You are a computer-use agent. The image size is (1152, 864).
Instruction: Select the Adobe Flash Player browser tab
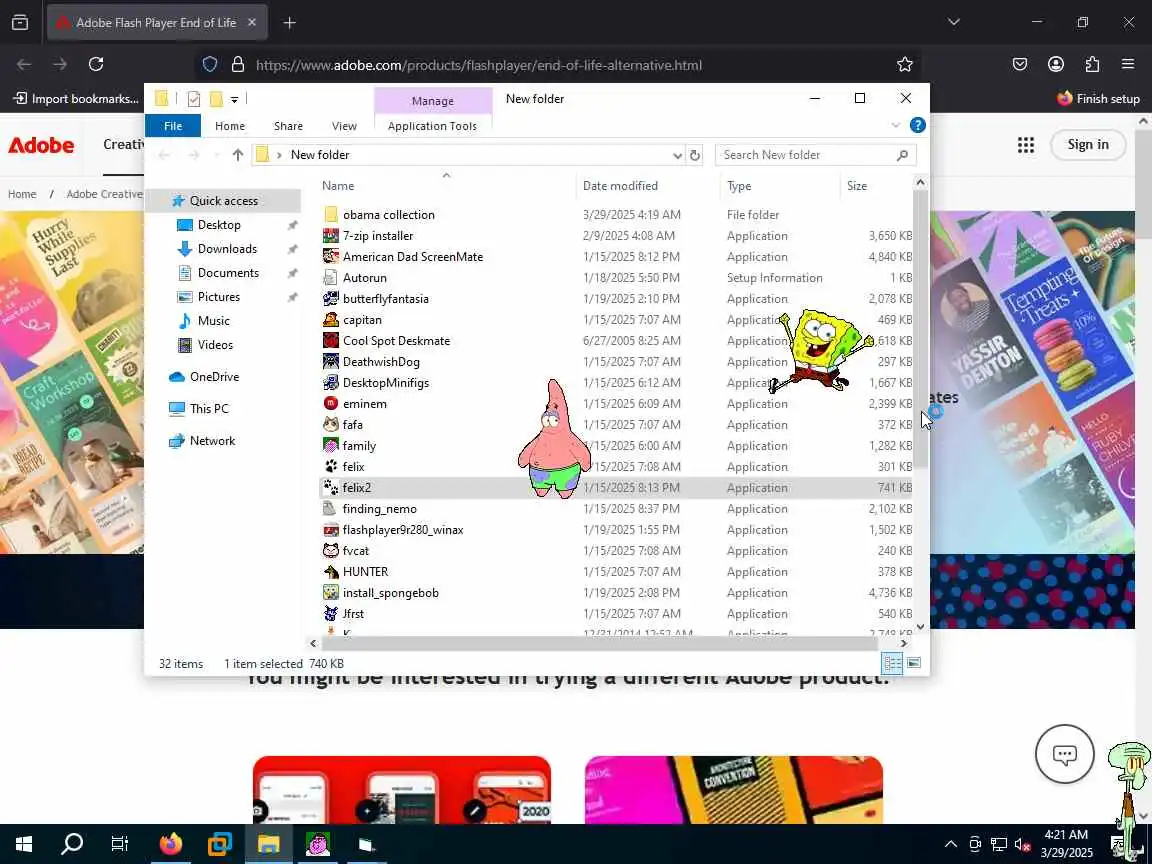coord(157,23)
